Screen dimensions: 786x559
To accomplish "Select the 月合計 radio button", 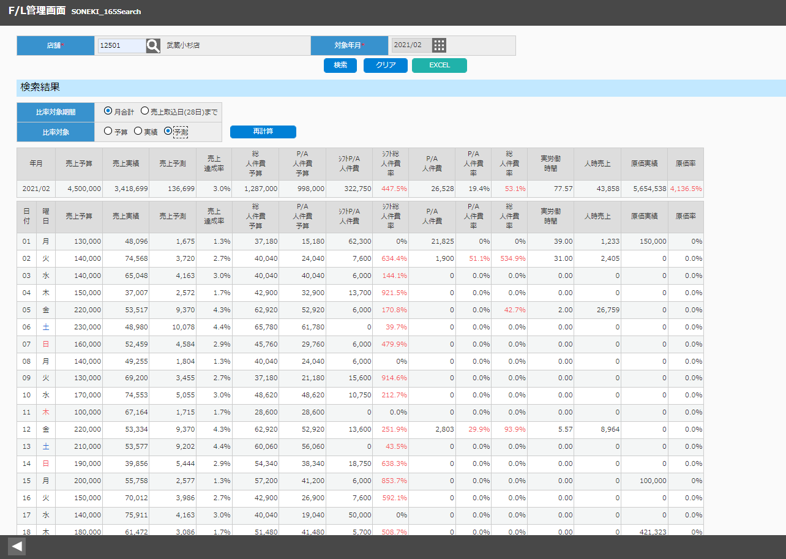I will [108, 111].
